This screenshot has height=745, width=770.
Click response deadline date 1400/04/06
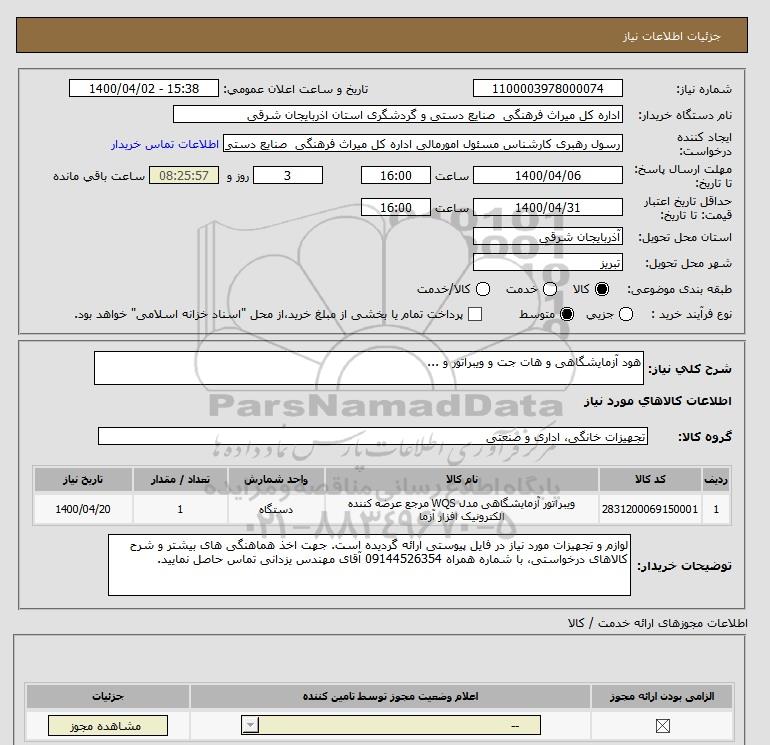click(x=548, y=175)
